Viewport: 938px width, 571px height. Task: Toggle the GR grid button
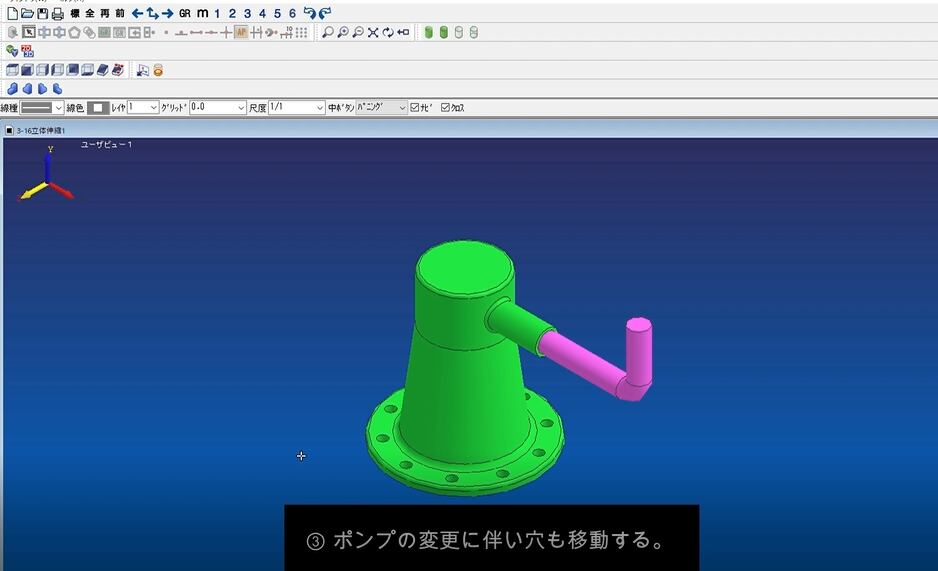click(x=184, y=13)
